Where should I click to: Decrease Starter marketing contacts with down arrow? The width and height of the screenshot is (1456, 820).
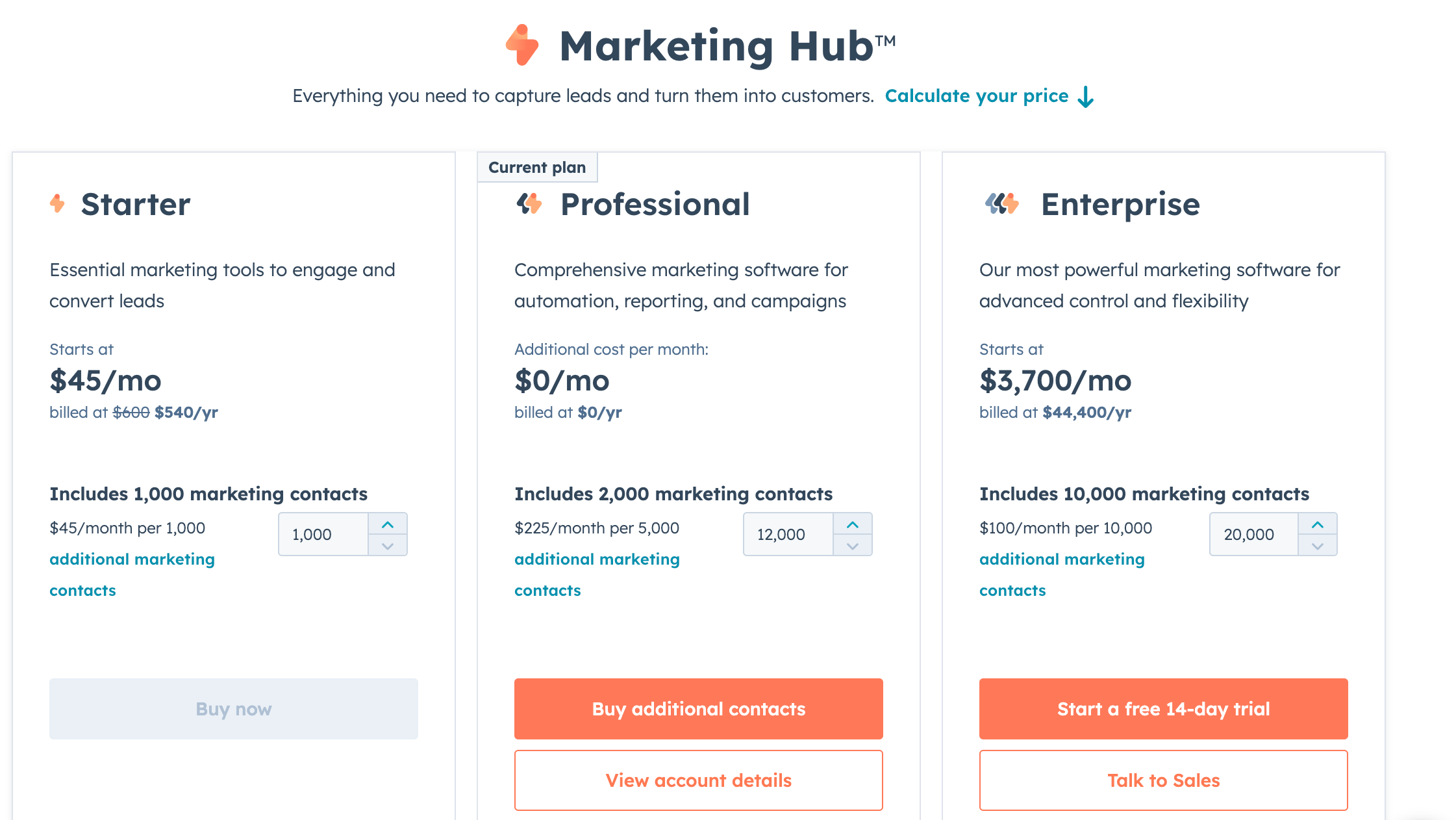coord(388,545)
